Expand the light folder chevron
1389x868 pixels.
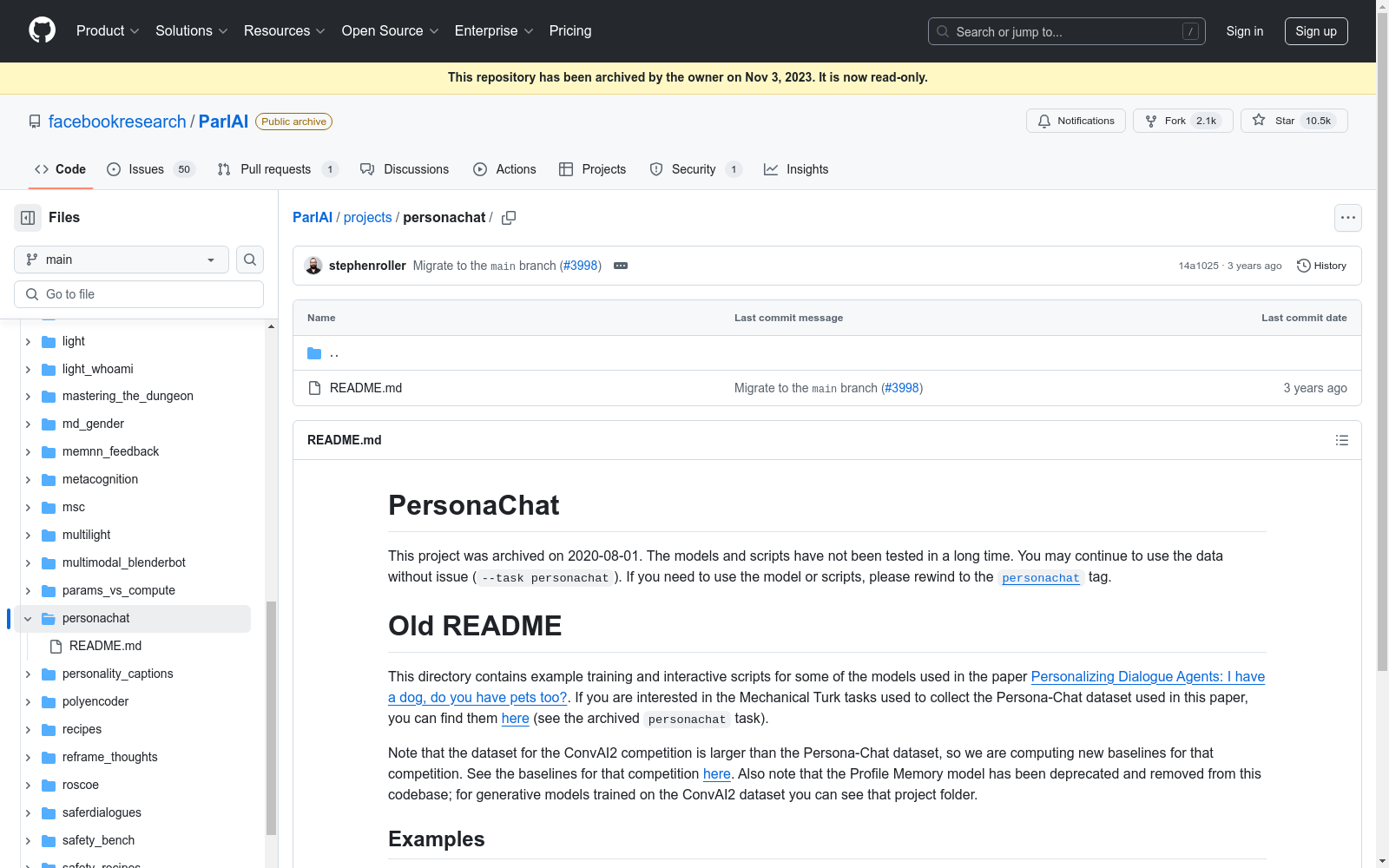28,342
